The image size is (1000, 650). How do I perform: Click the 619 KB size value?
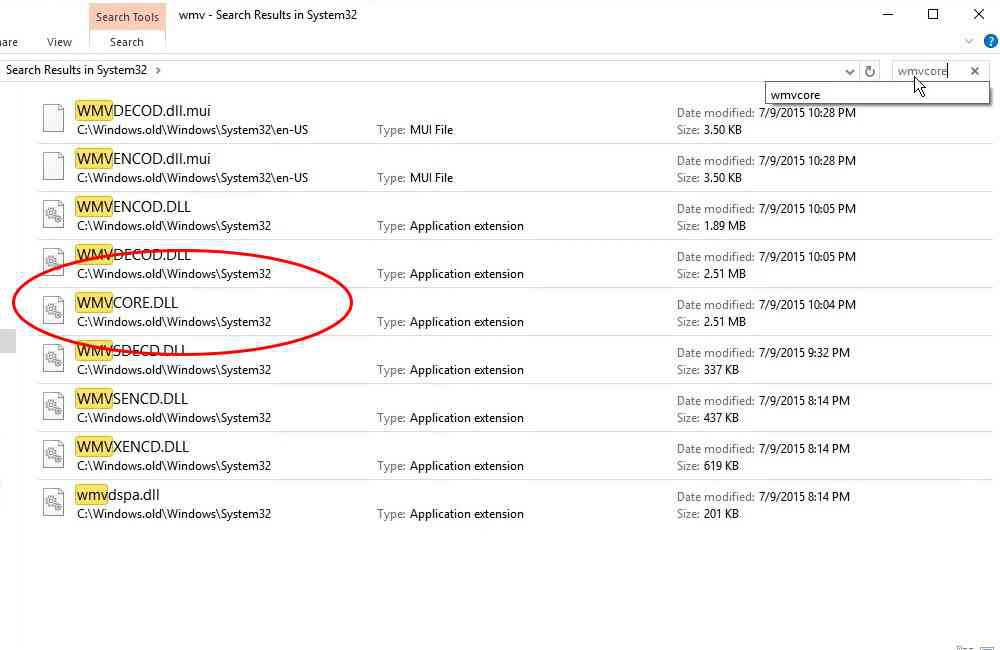[x=721, y=466]
